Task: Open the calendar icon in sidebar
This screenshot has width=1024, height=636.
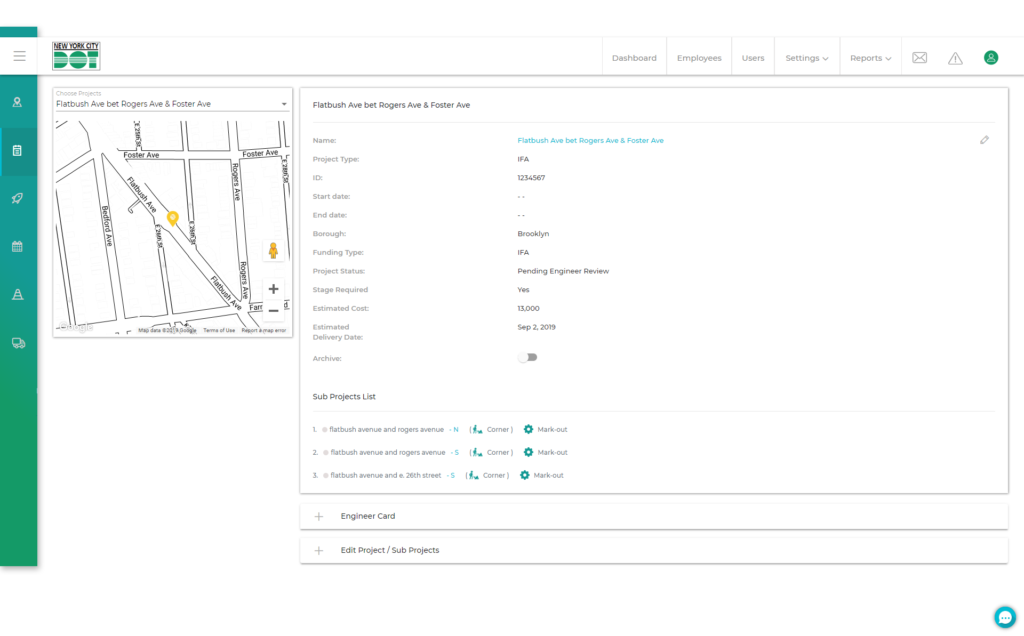Action: 17,246
